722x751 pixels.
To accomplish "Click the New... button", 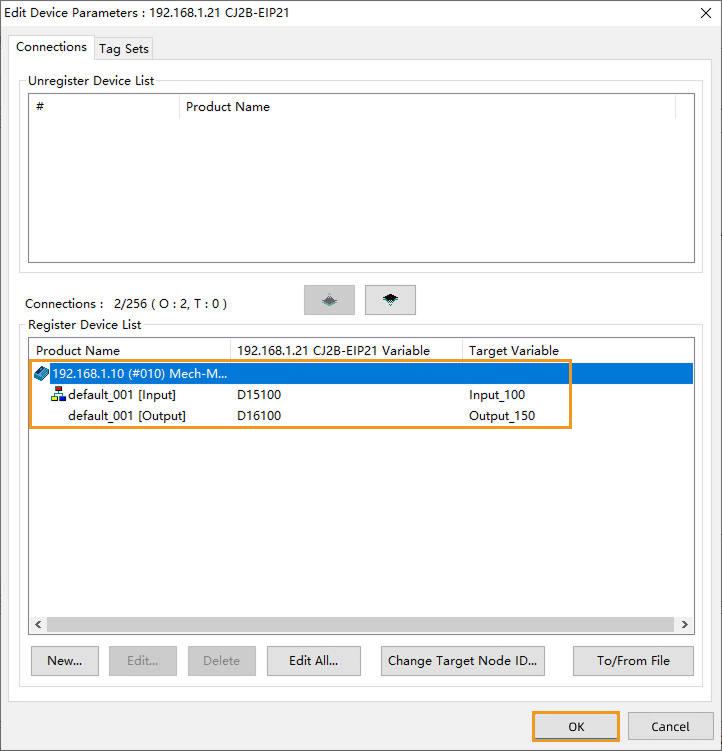I will 65,661.
